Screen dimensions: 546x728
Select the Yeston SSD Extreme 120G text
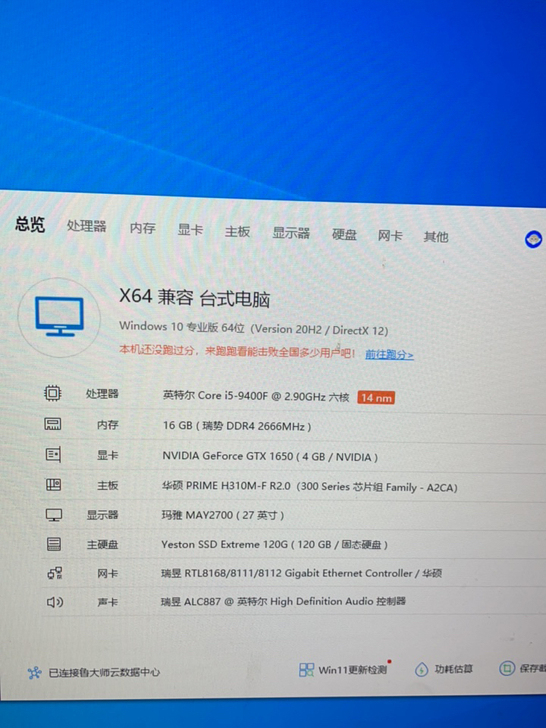274,544
